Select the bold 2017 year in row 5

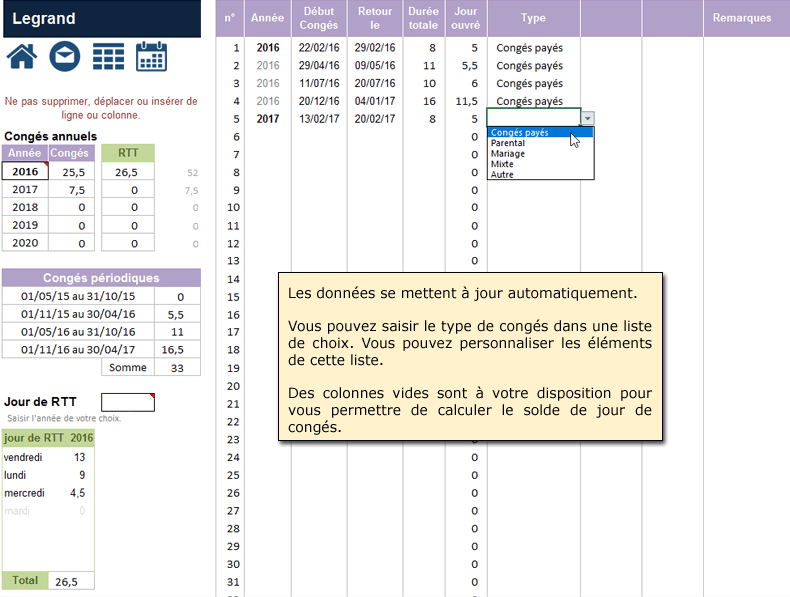[268, 119]
